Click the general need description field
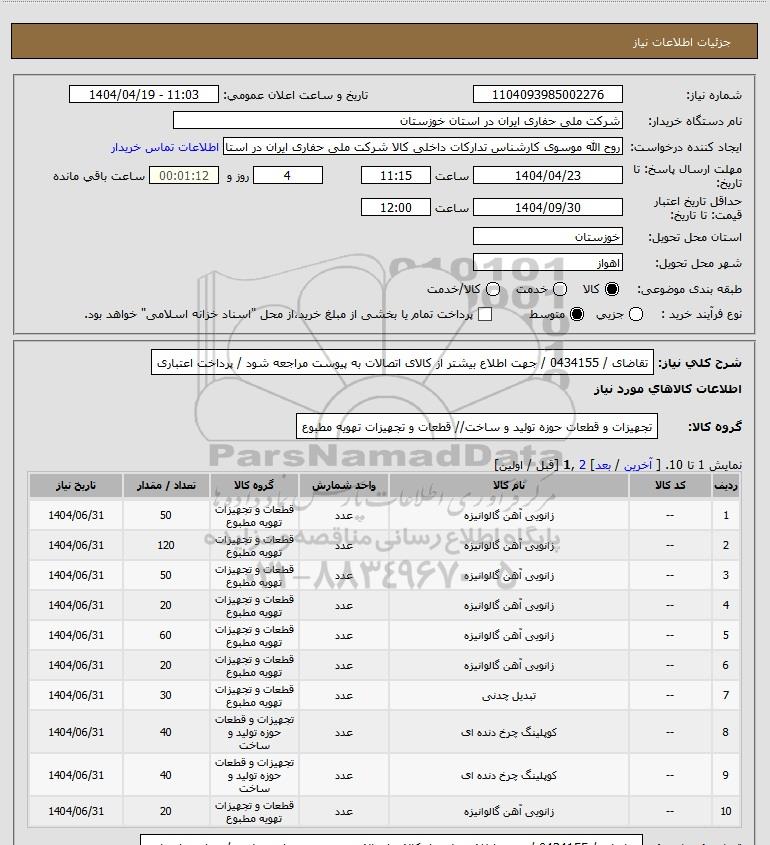 pos(402,363)
